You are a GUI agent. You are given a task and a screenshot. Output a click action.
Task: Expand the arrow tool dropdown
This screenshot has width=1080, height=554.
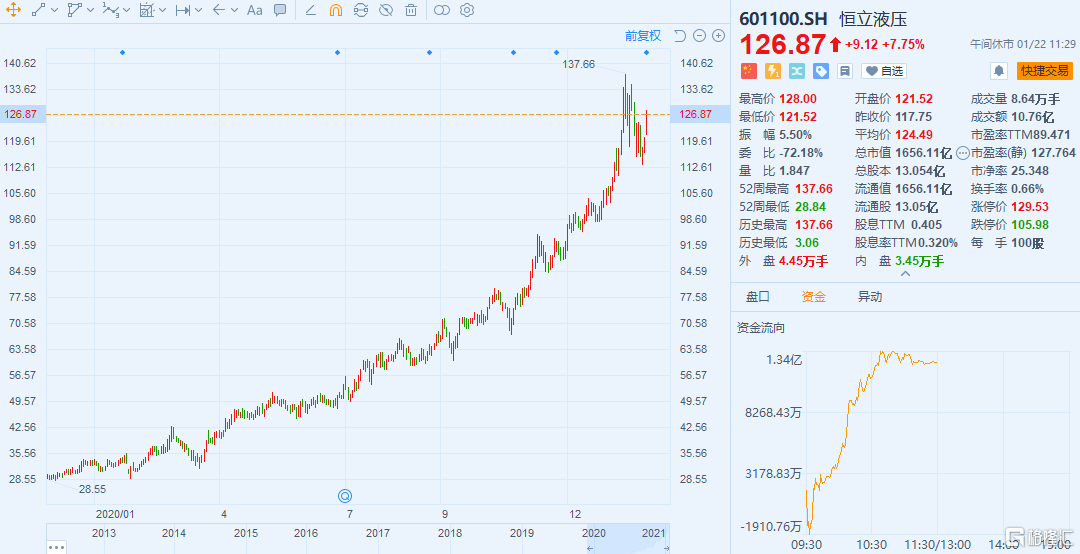(x=234, y=10)
